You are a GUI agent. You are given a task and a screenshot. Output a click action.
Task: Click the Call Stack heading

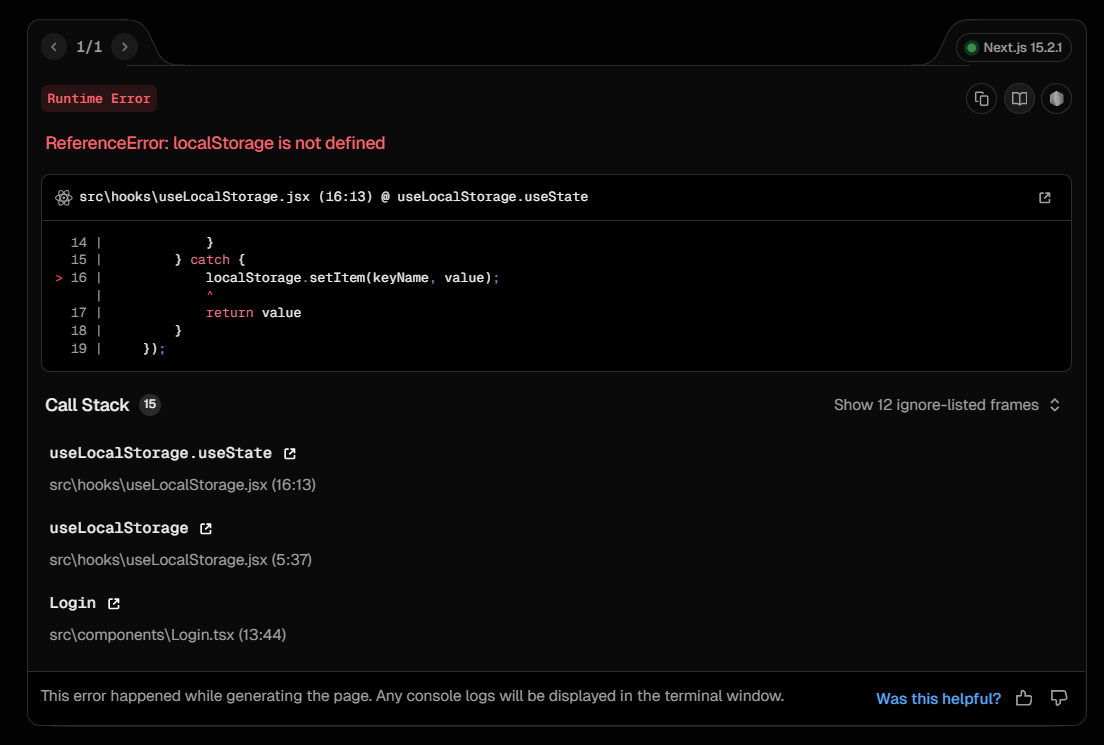[x=88, y=404]
